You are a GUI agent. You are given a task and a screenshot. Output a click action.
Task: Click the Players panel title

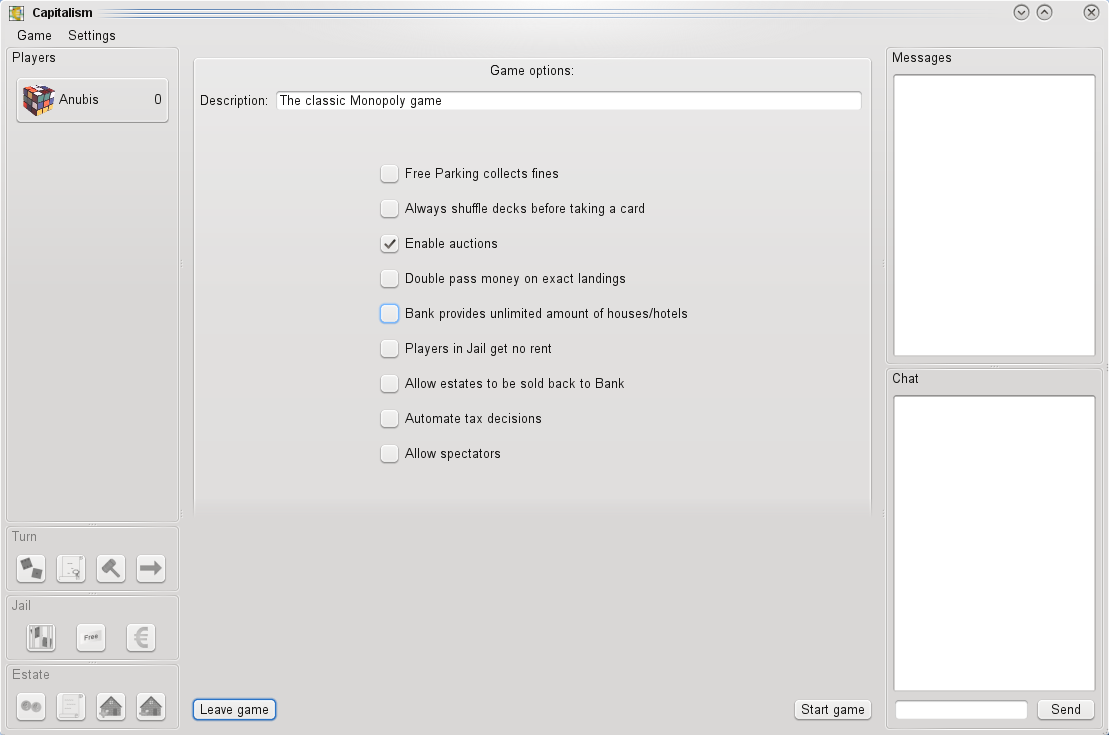34,57
